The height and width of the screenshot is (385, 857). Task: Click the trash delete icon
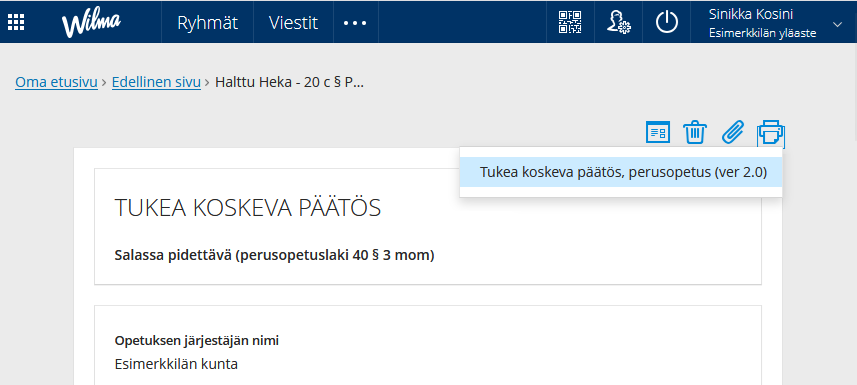(x=695, y=132)
